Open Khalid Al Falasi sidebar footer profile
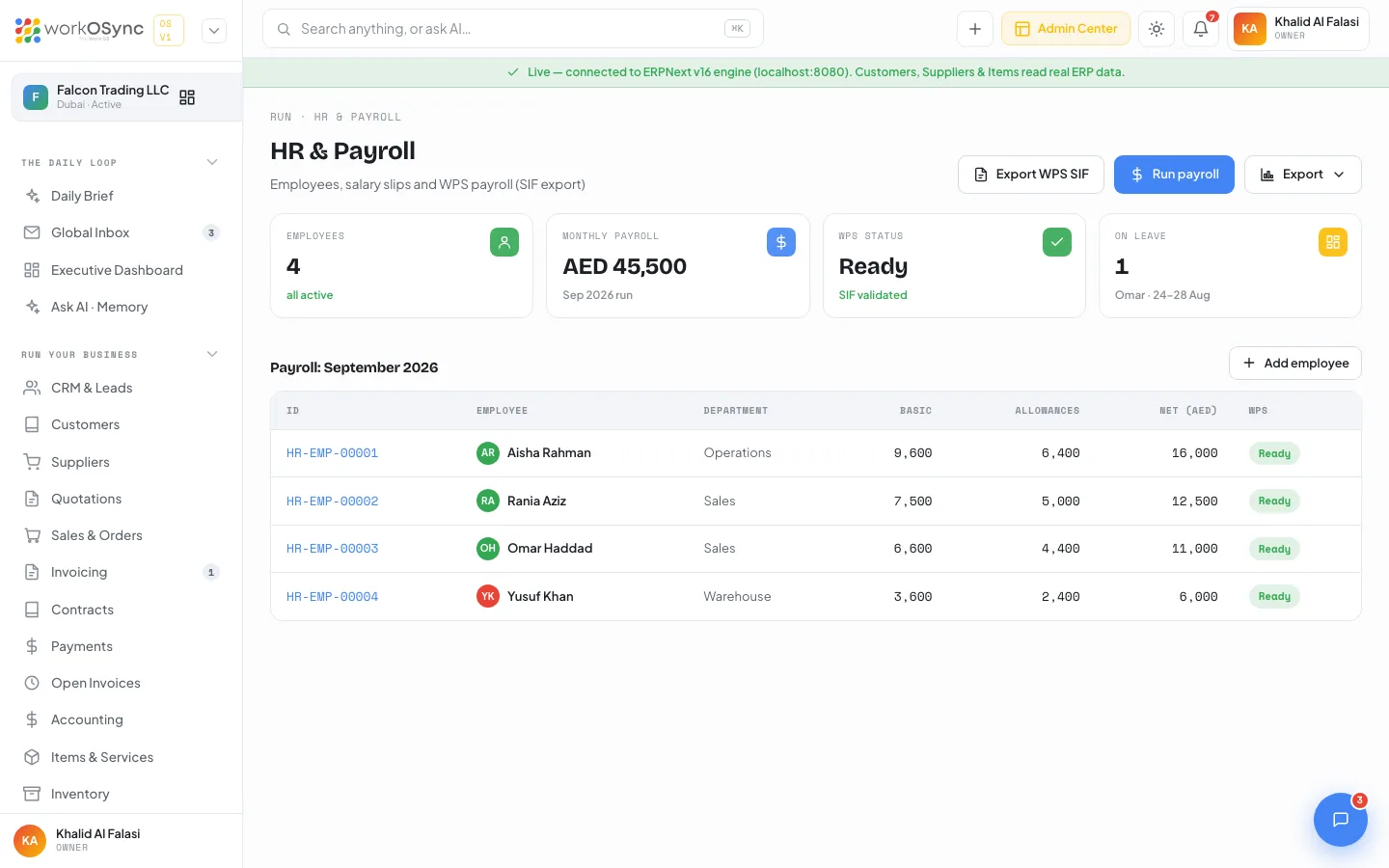Viewport: 1389px width, 868px height. [x=122, y=840]
